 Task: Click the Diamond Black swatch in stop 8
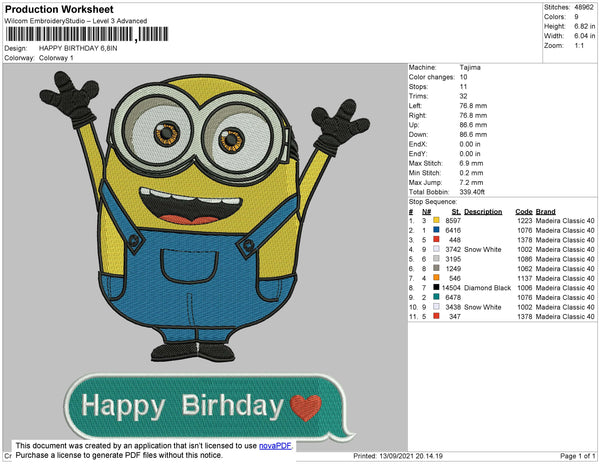coord(436,288)
